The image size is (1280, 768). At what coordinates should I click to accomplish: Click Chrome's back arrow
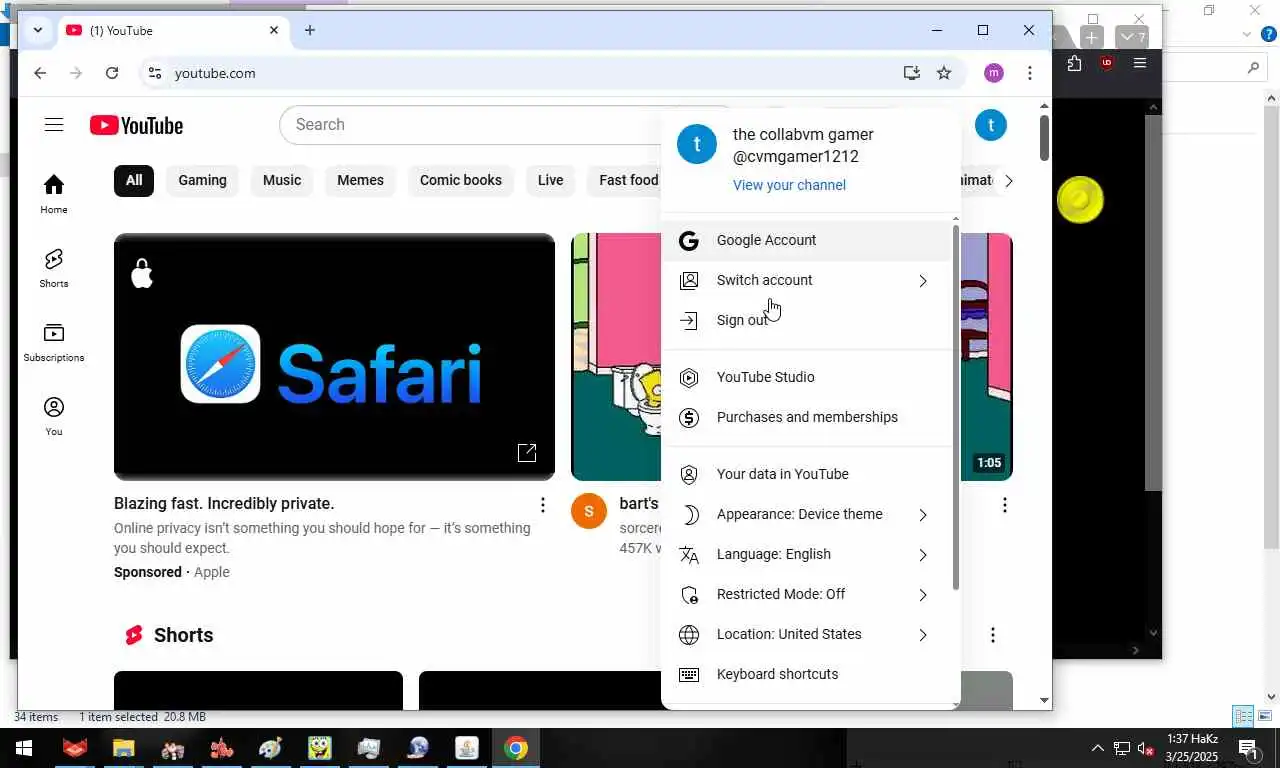click(x=40, y=73)
